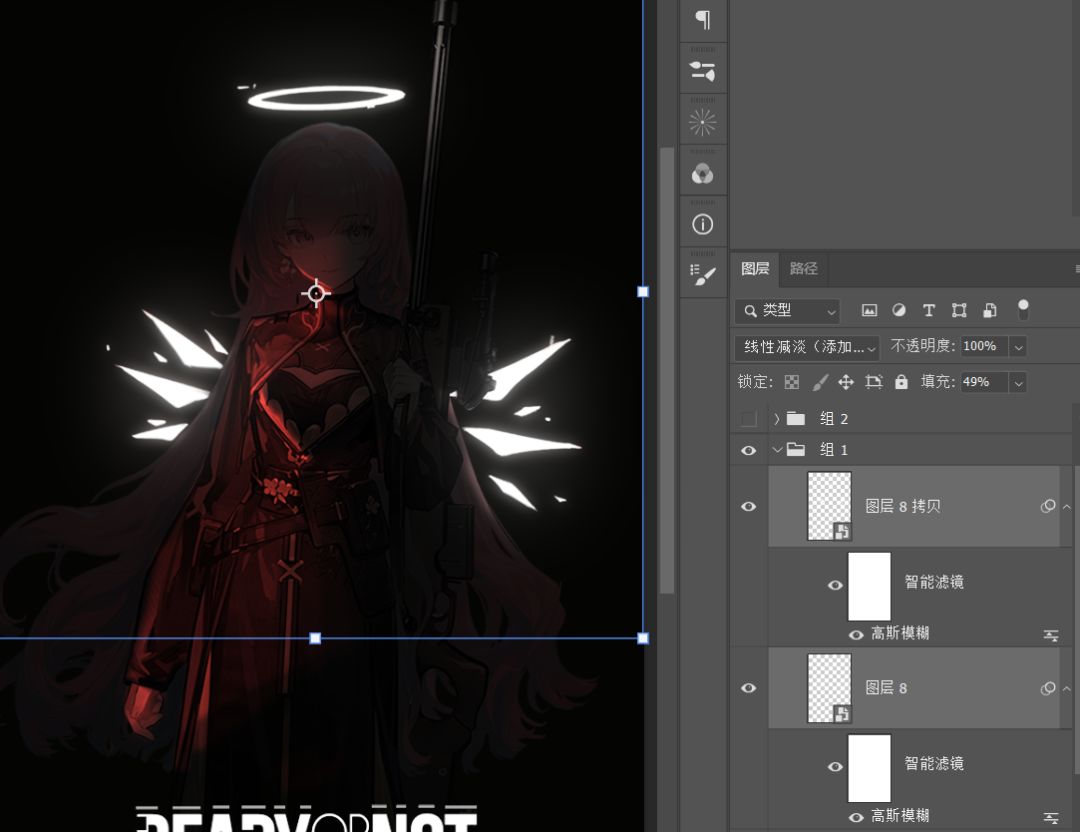
Task: Open the Paragraph panel icon
Action: click(x=703, y=20)
